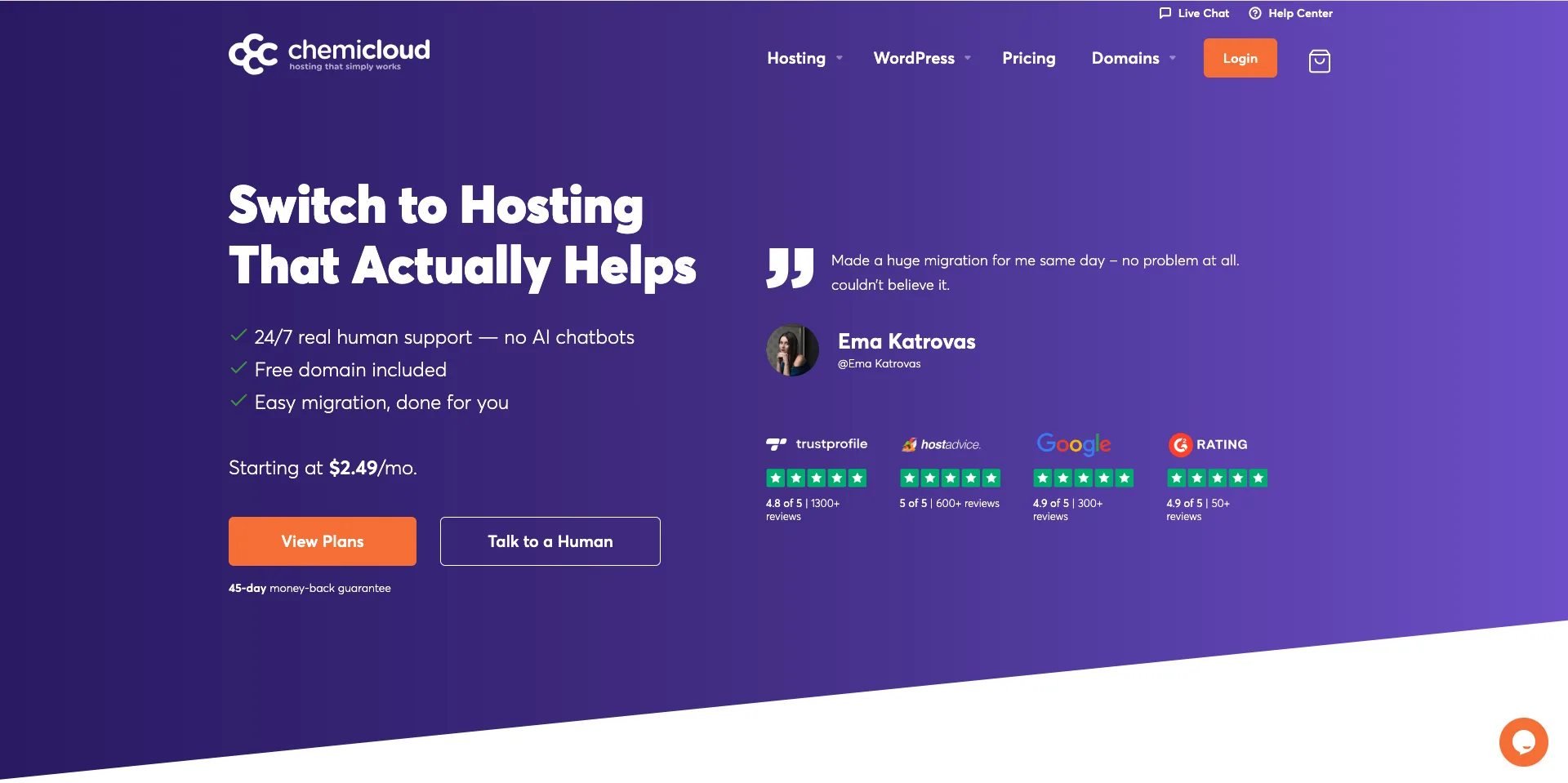Click the View Plans button
Viewport: 1568px width, 783px height.
[323, 541]
